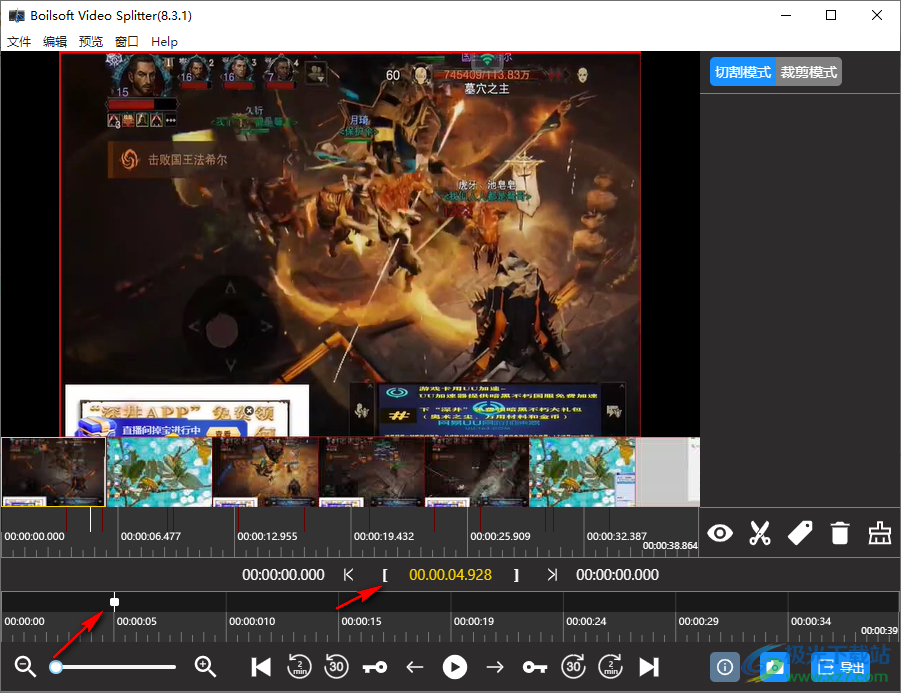Set end point with right bracket
This screenshot has width=901, height=693.
(x=516, y=575)
